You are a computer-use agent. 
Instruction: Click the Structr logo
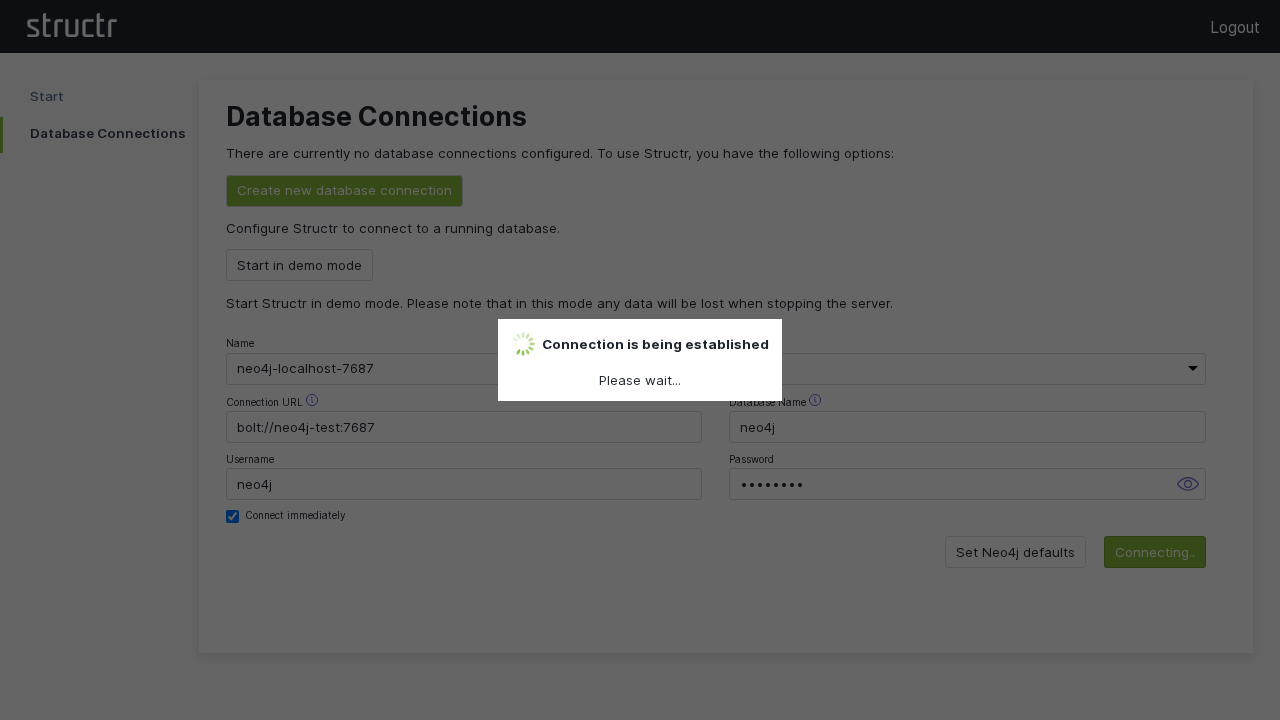(72, 26)
